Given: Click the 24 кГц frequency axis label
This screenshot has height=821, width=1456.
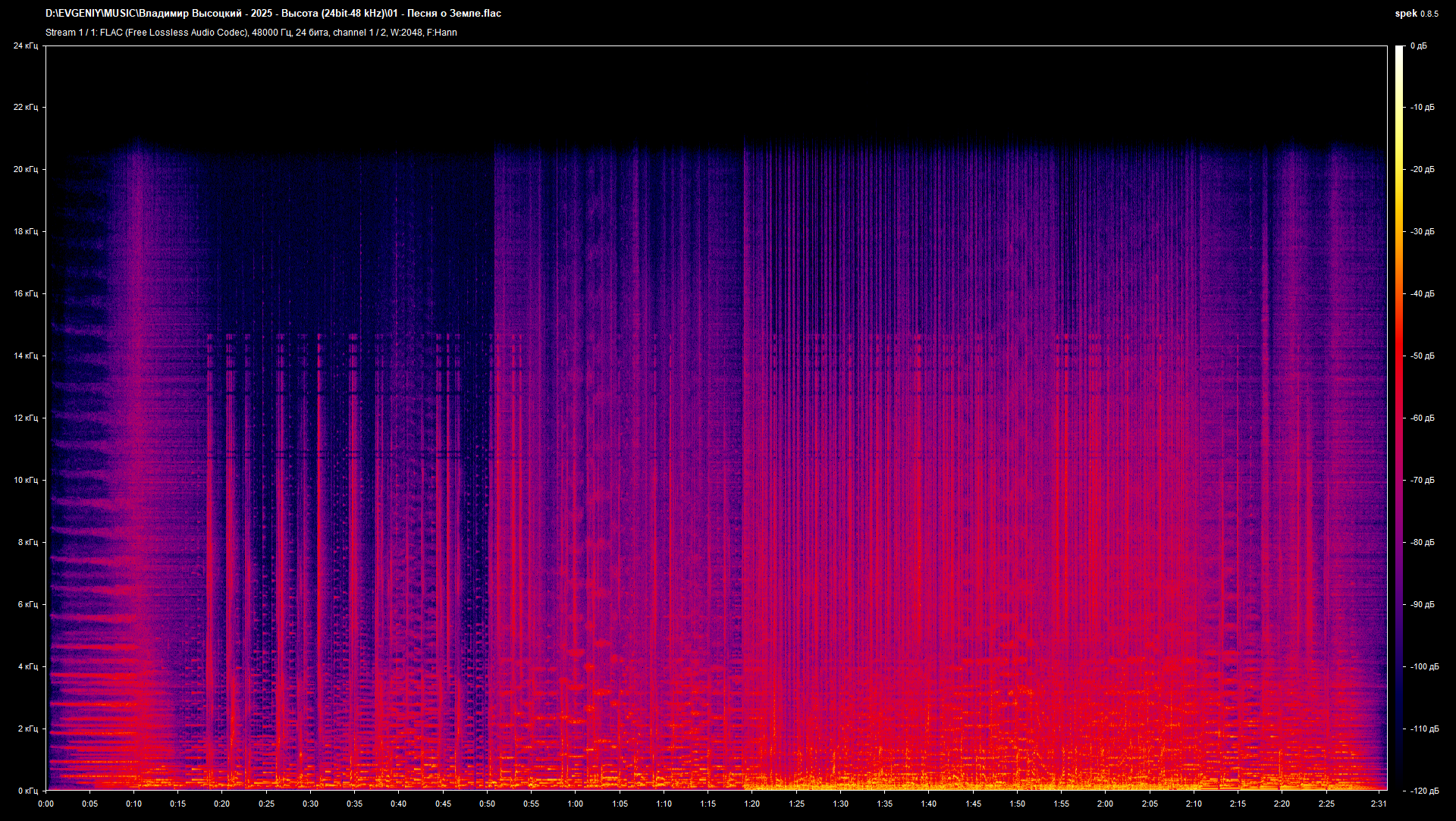Looking at the screenshot, I should coord(25,45).
